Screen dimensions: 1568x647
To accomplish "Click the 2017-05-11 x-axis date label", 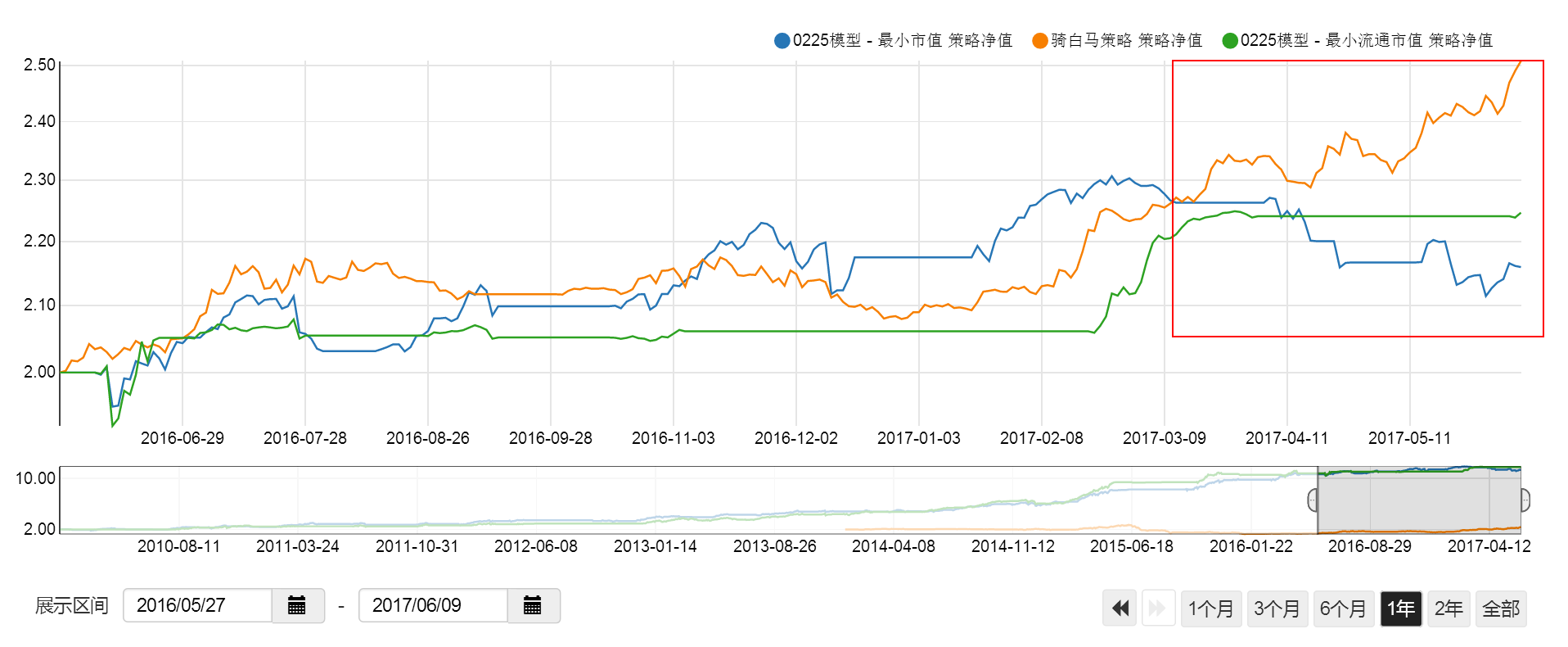I will (x=1410, y=438).
